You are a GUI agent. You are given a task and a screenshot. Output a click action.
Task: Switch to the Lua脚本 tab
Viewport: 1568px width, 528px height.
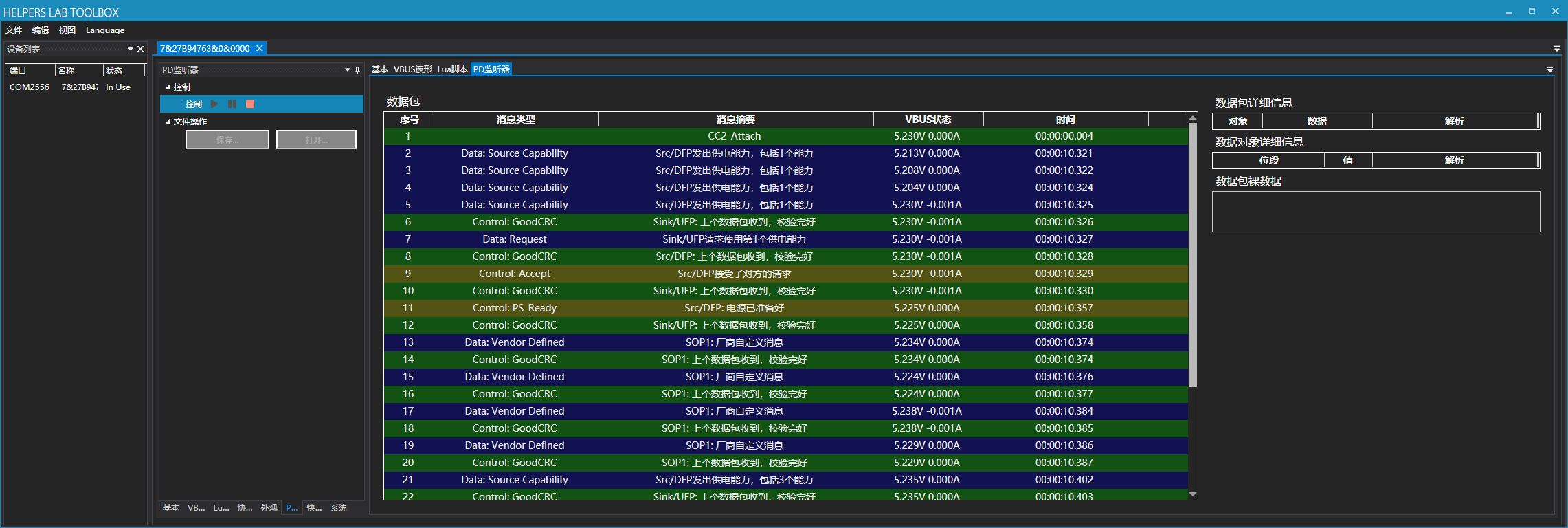coord(452,69)
